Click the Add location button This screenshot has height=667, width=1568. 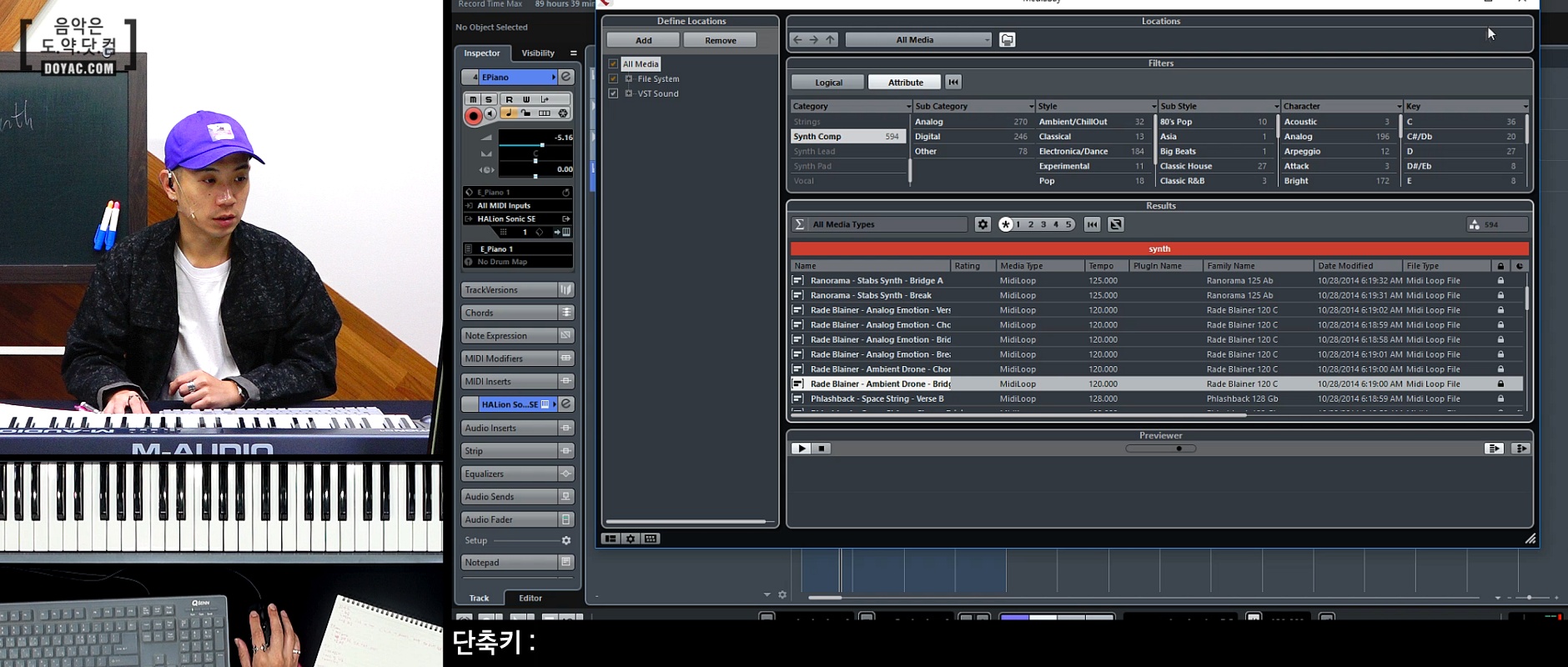(643, 40)
